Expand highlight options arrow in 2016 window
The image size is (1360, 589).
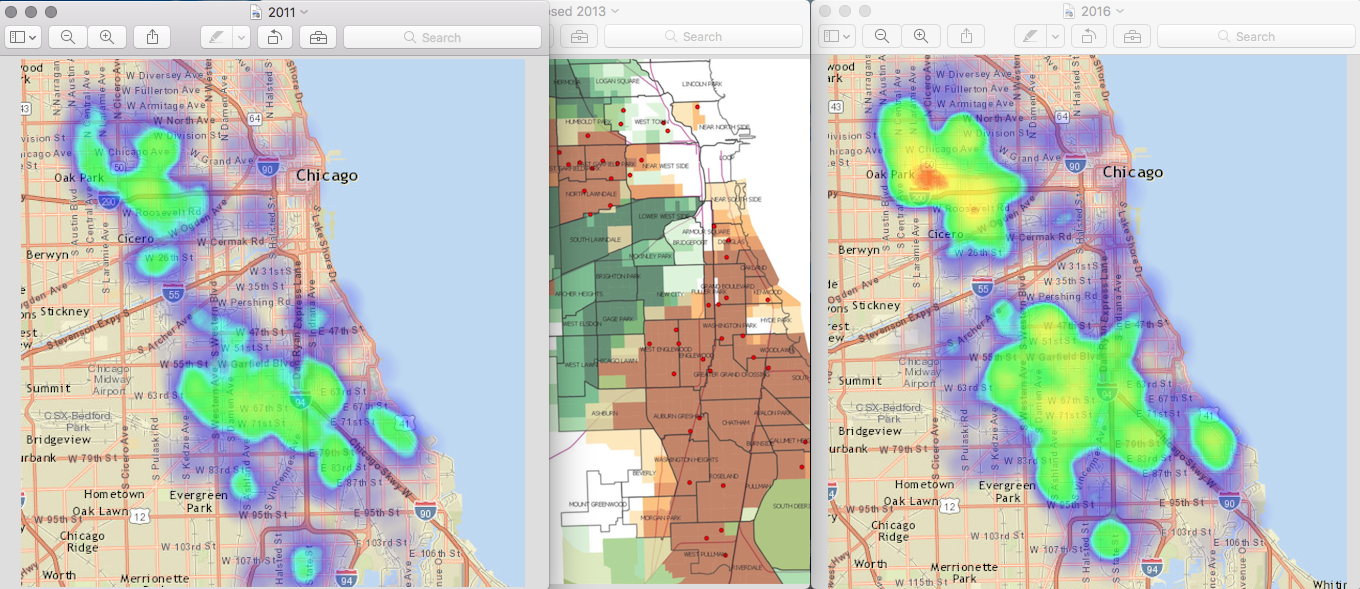pyautogui.click(x=1055, y=36)
